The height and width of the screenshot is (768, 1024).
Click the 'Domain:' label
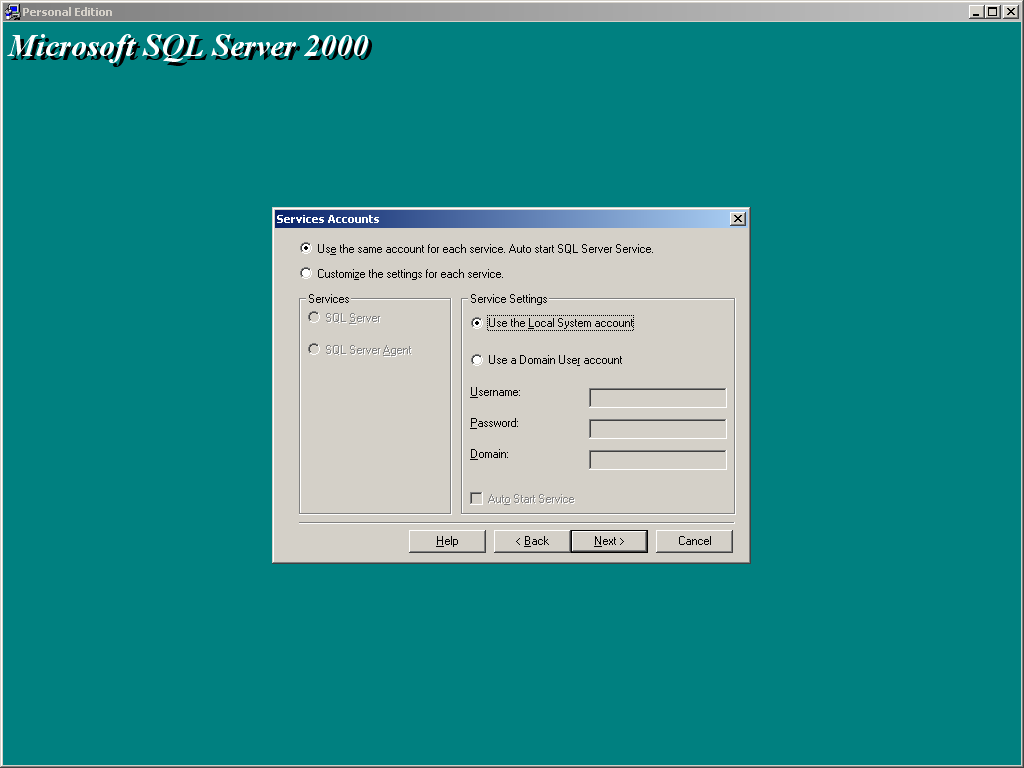tap(489, 453)
